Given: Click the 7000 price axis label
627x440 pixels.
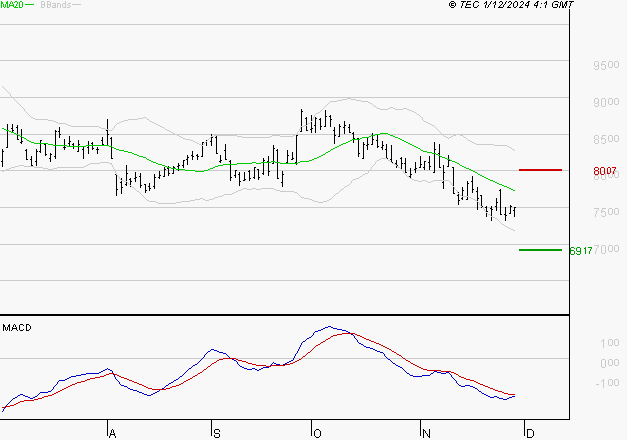Looking at the screenshot, I should coord(607,249).
